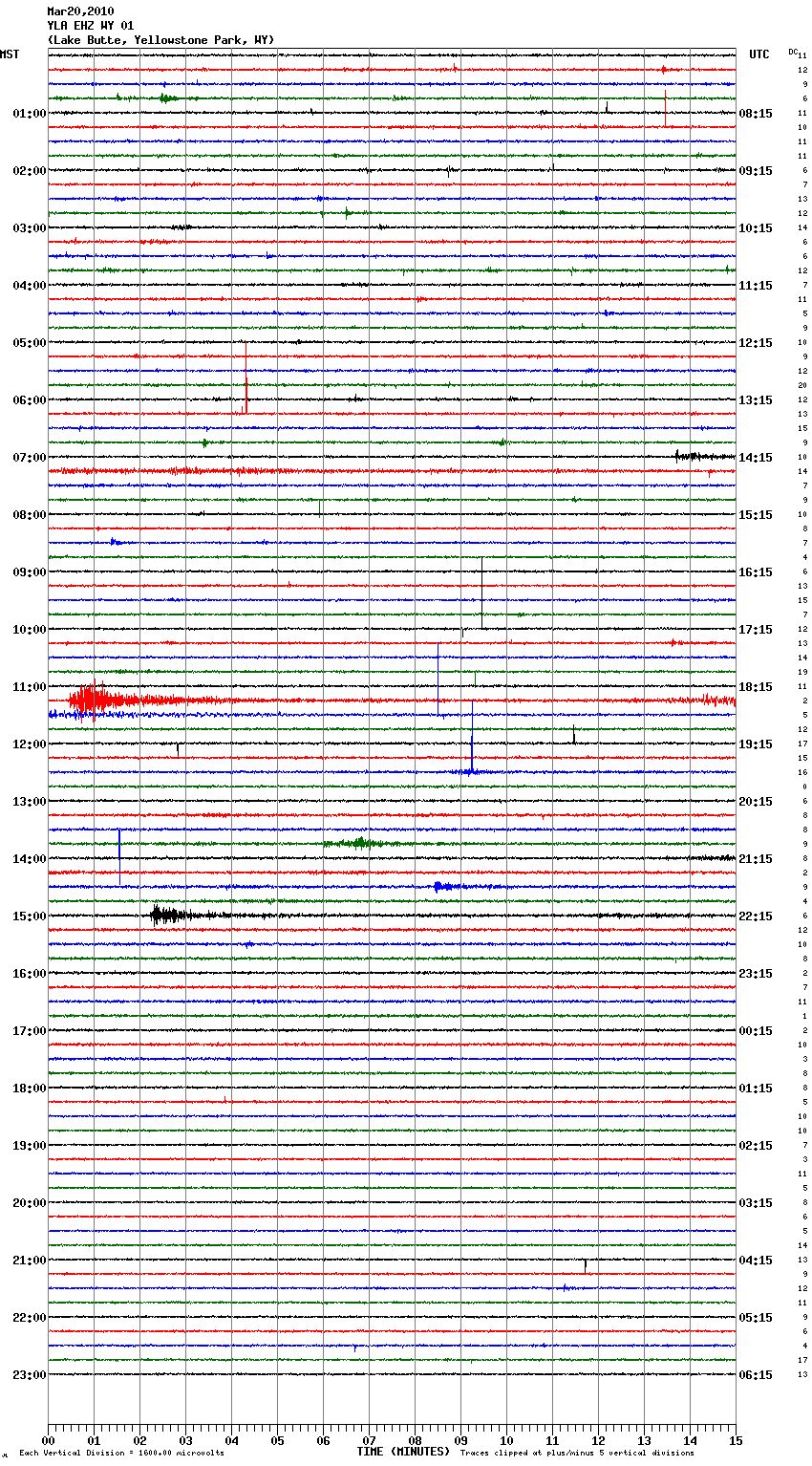
Task: Select the '07:00' MST time label
Action: (30, 458)
